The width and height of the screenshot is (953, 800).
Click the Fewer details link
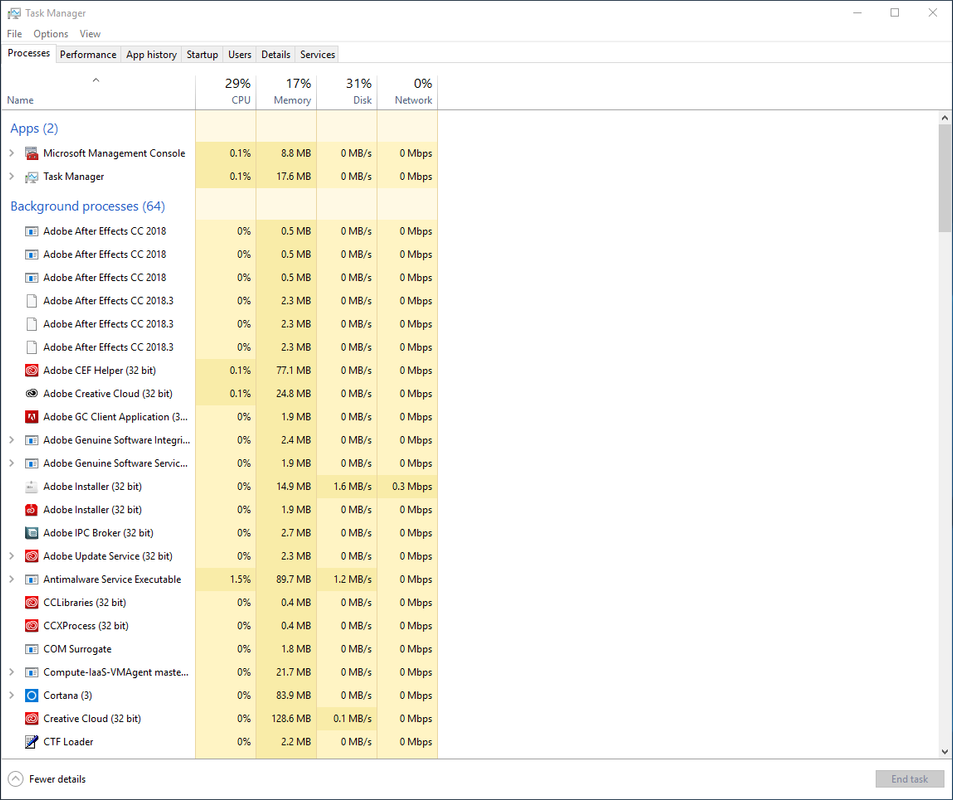57,779
